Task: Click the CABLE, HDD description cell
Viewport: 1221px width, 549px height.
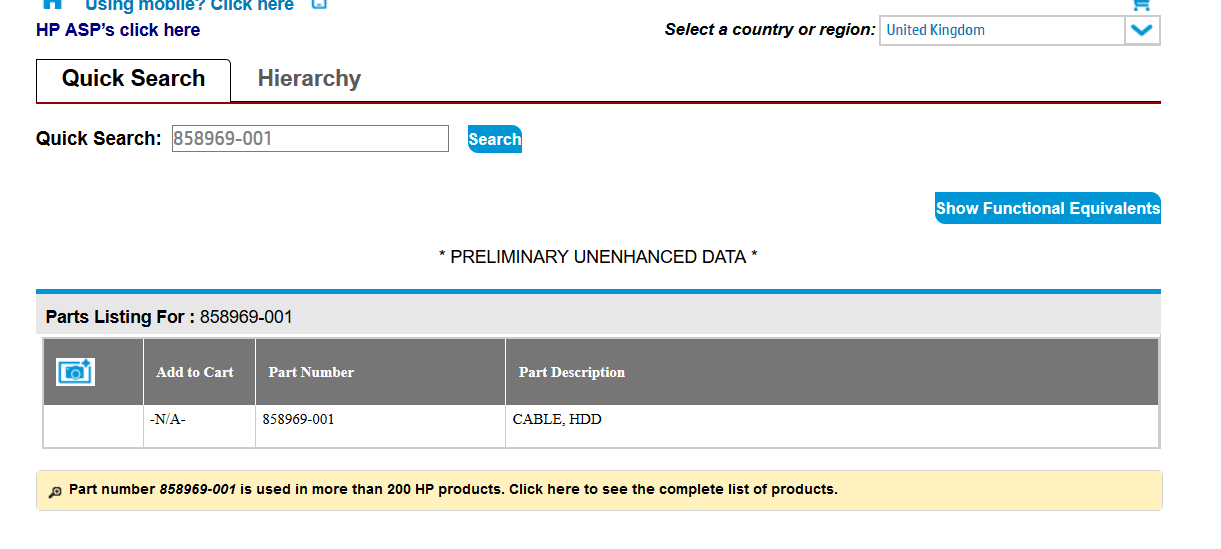Action: coord(557,420)
